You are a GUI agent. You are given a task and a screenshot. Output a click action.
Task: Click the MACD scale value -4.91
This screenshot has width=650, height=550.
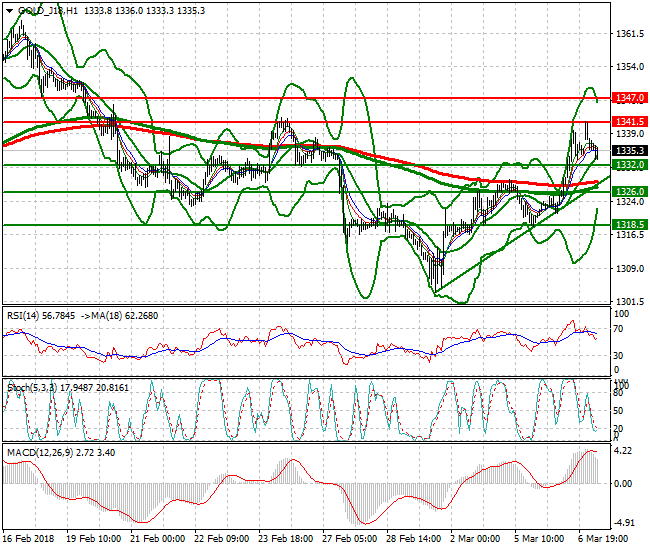click(623, 523)
